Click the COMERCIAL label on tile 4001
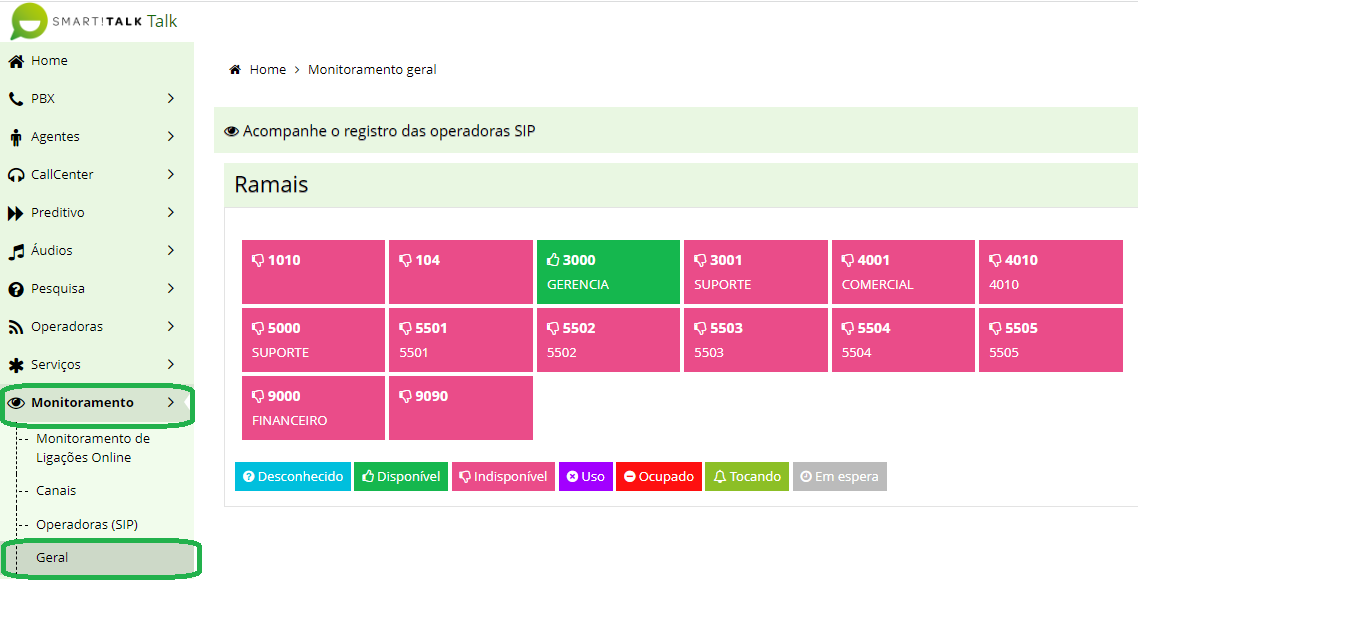The height and width of the screenshot is (620, 1362). pyautogui.click(x=878, y=285)
